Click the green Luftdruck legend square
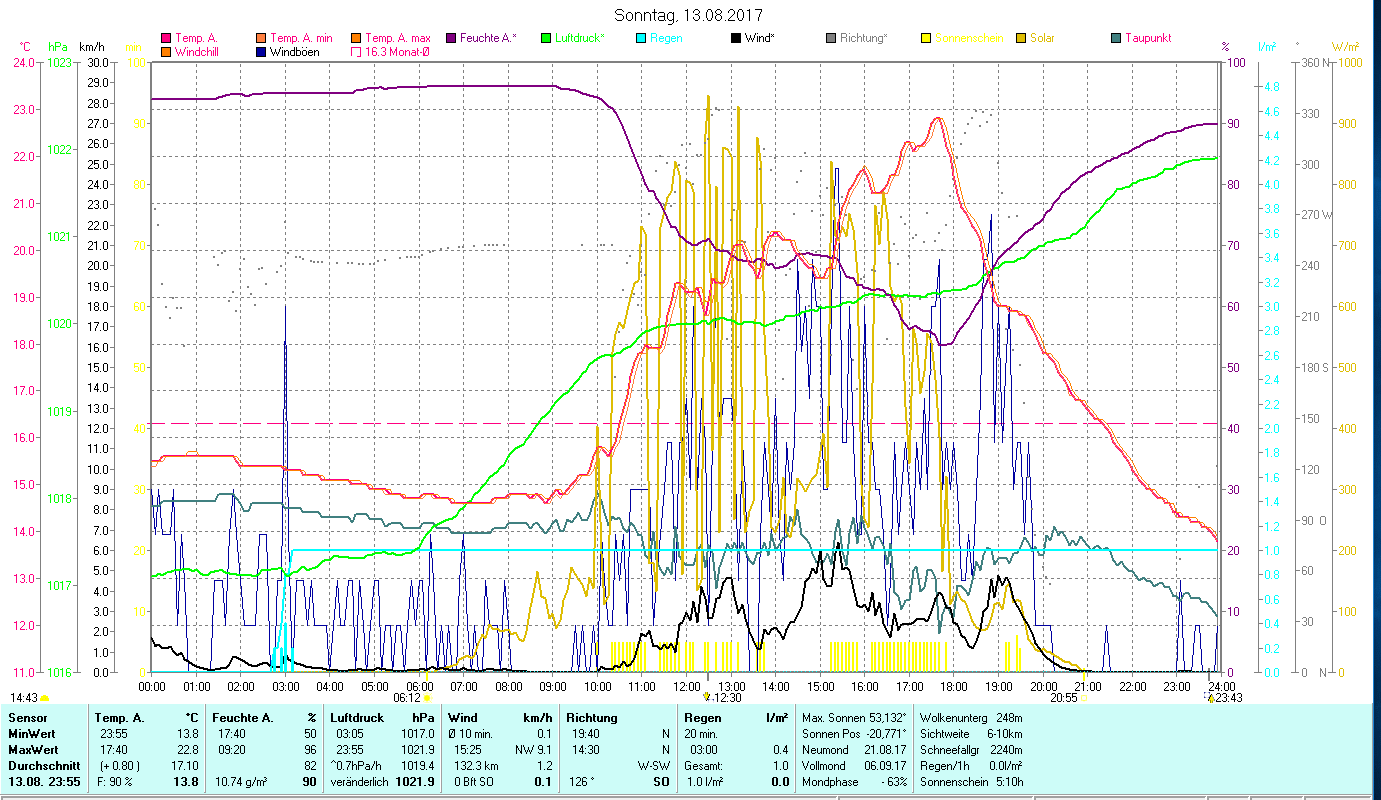This screenshot has height=800, width=1381. tap(546, 38)
